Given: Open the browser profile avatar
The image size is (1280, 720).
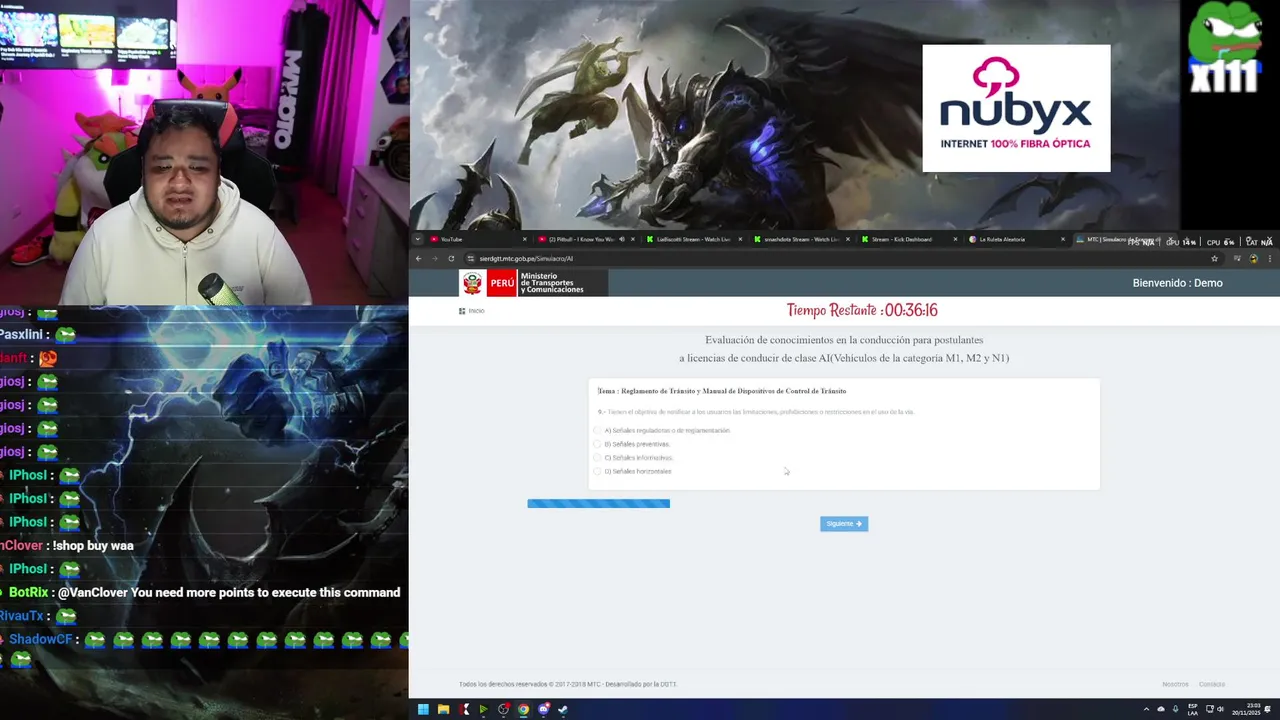Looking at the screenshot, I should tap(1253, 259).
